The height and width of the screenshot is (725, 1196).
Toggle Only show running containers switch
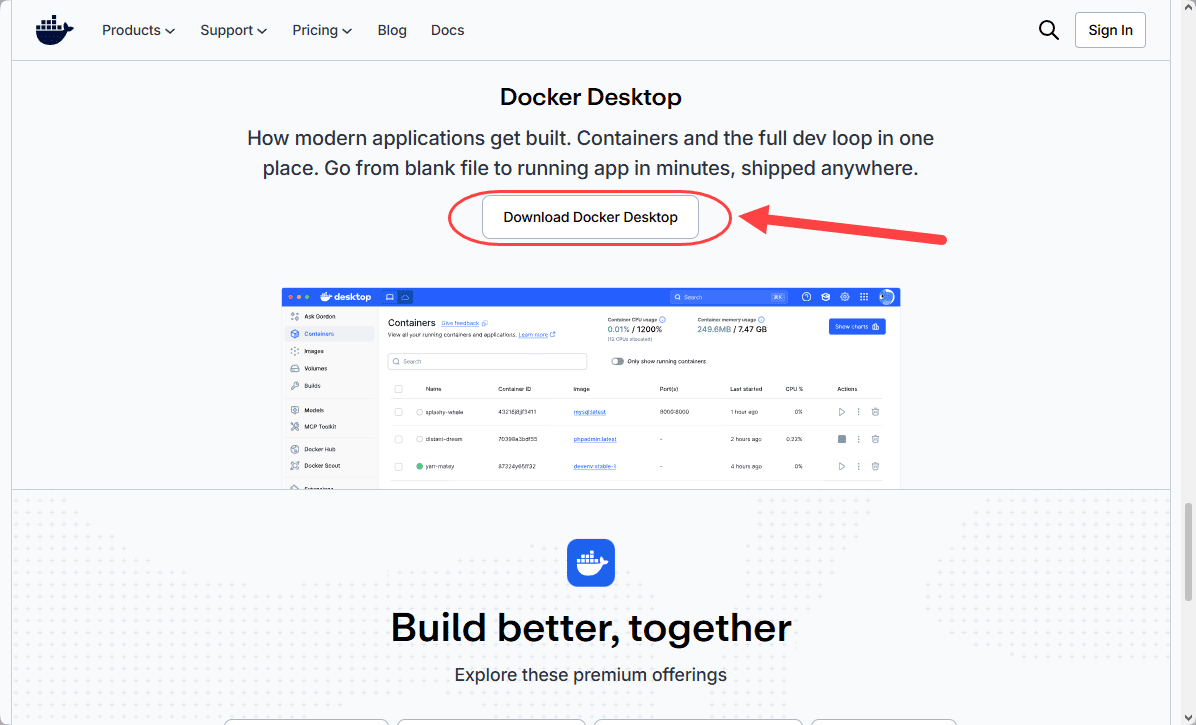(x=617, y=361)
